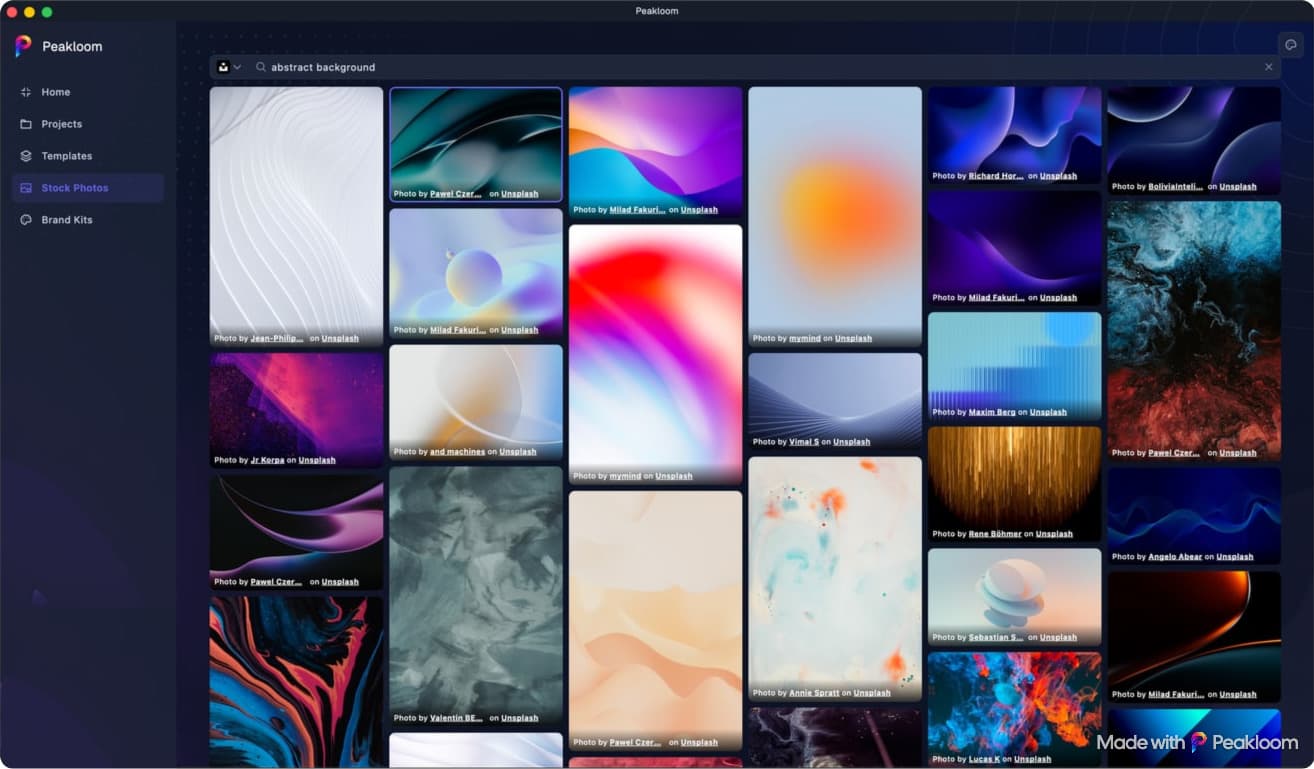
Task: Open Unsplash link under Jr Korpa photo
Action: pos(317,461)
